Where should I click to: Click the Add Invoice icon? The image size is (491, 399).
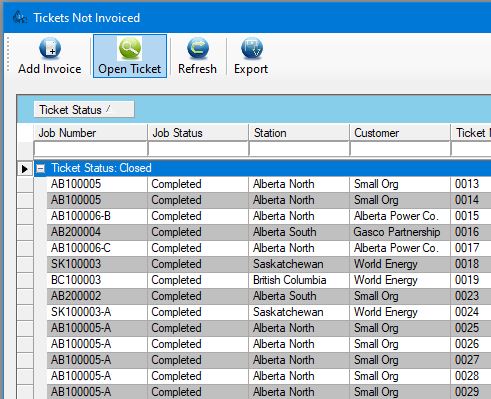coord(50,48)
